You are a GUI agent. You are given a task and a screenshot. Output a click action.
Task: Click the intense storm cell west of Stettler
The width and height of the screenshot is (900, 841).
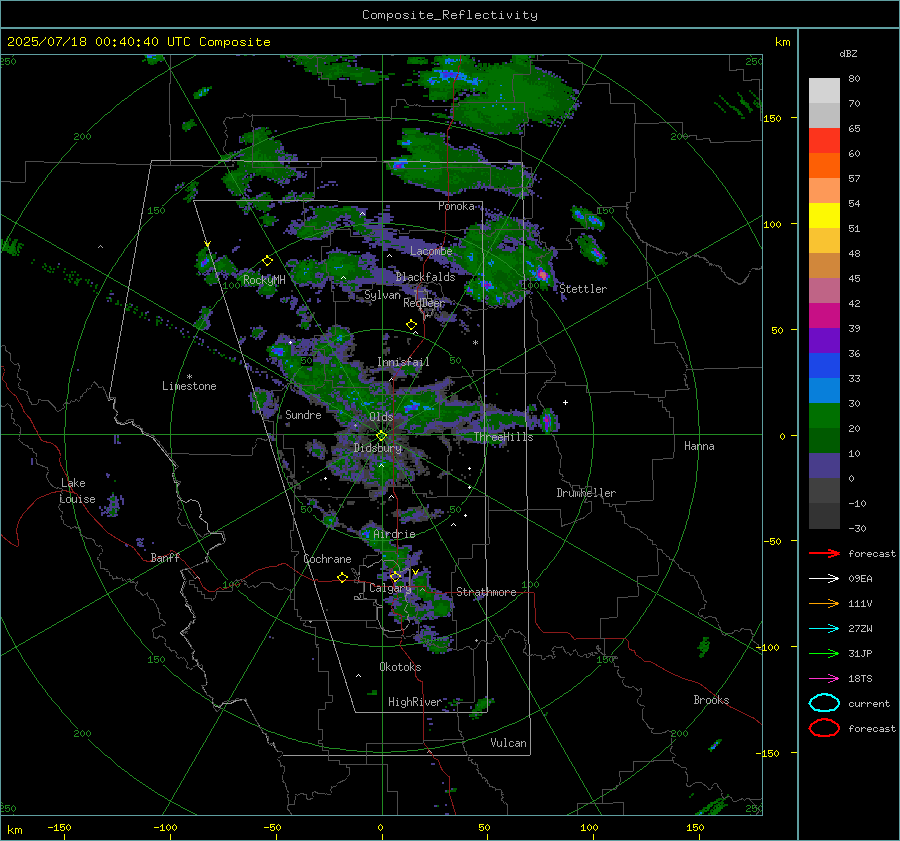pyautogui.click(x=542, y=274)
